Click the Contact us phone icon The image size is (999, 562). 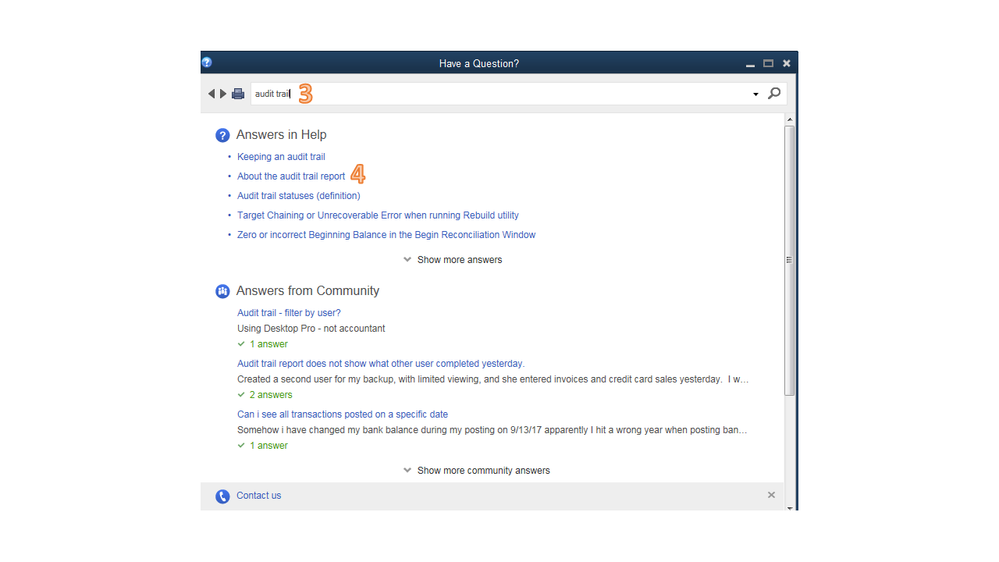(x=222, y=496)
